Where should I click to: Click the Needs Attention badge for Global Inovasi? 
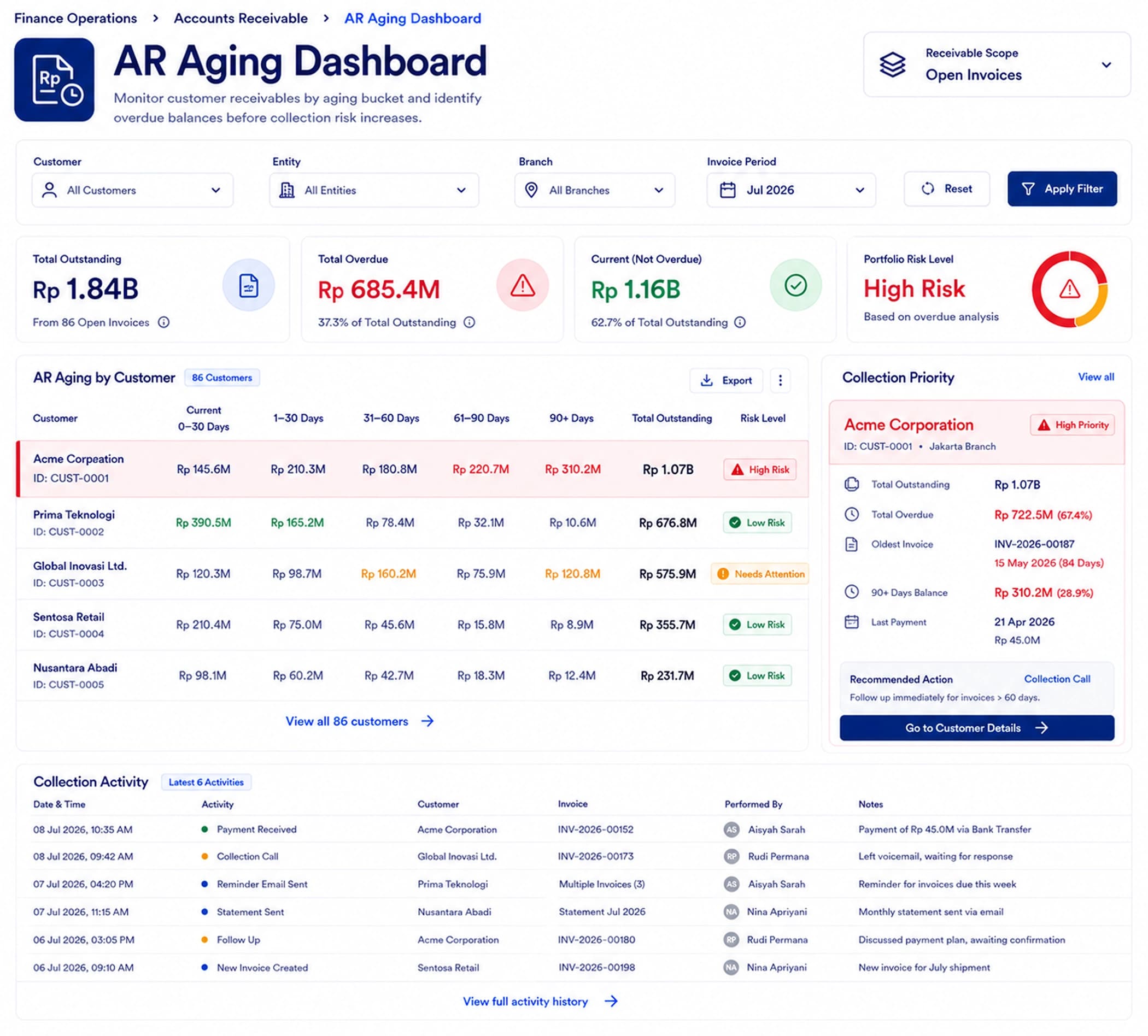[x=760, y=574]
